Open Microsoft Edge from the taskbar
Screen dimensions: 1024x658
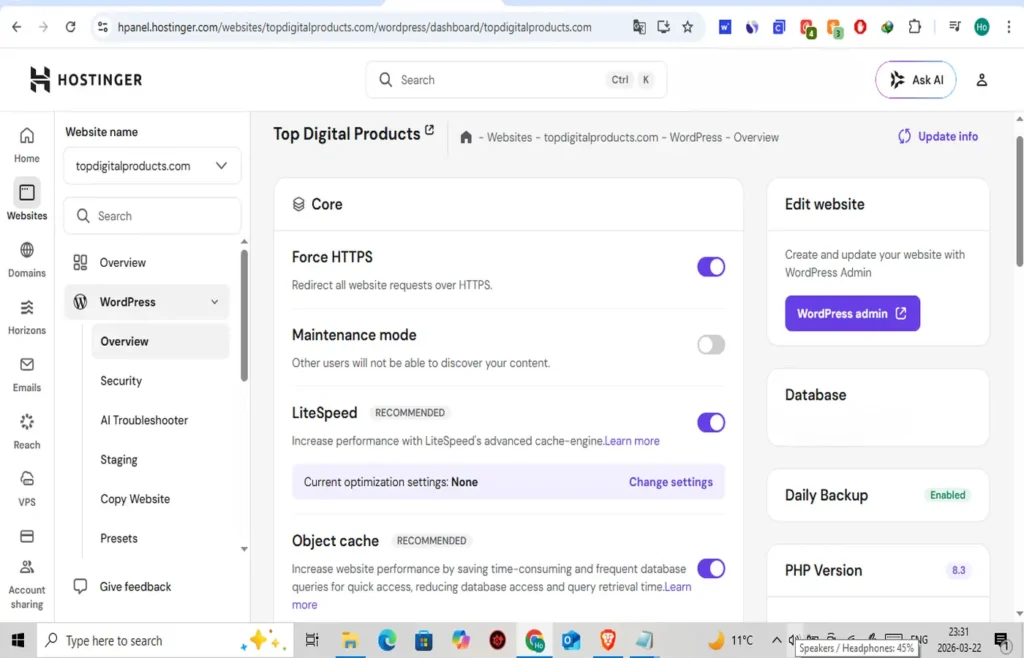point(387,640)
